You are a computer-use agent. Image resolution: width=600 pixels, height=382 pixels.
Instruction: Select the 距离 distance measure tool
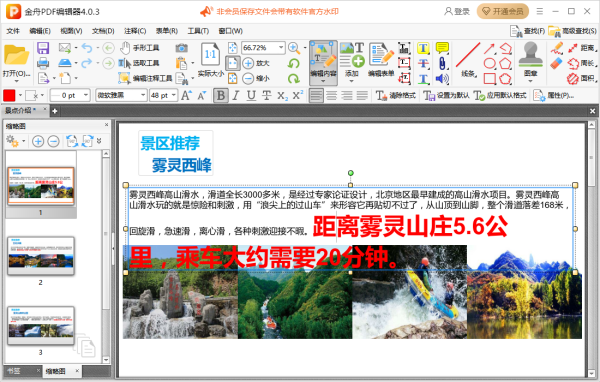(x=582, y=48)
